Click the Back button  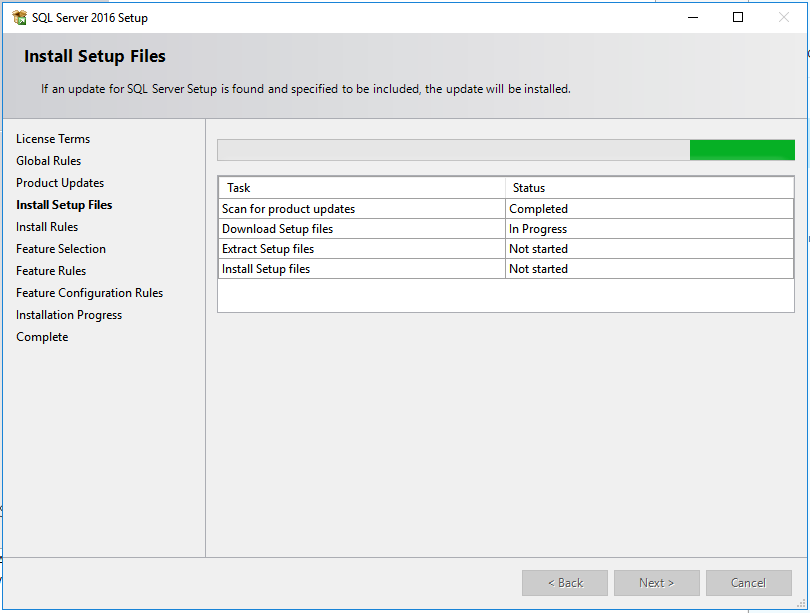tap(564, 582)
